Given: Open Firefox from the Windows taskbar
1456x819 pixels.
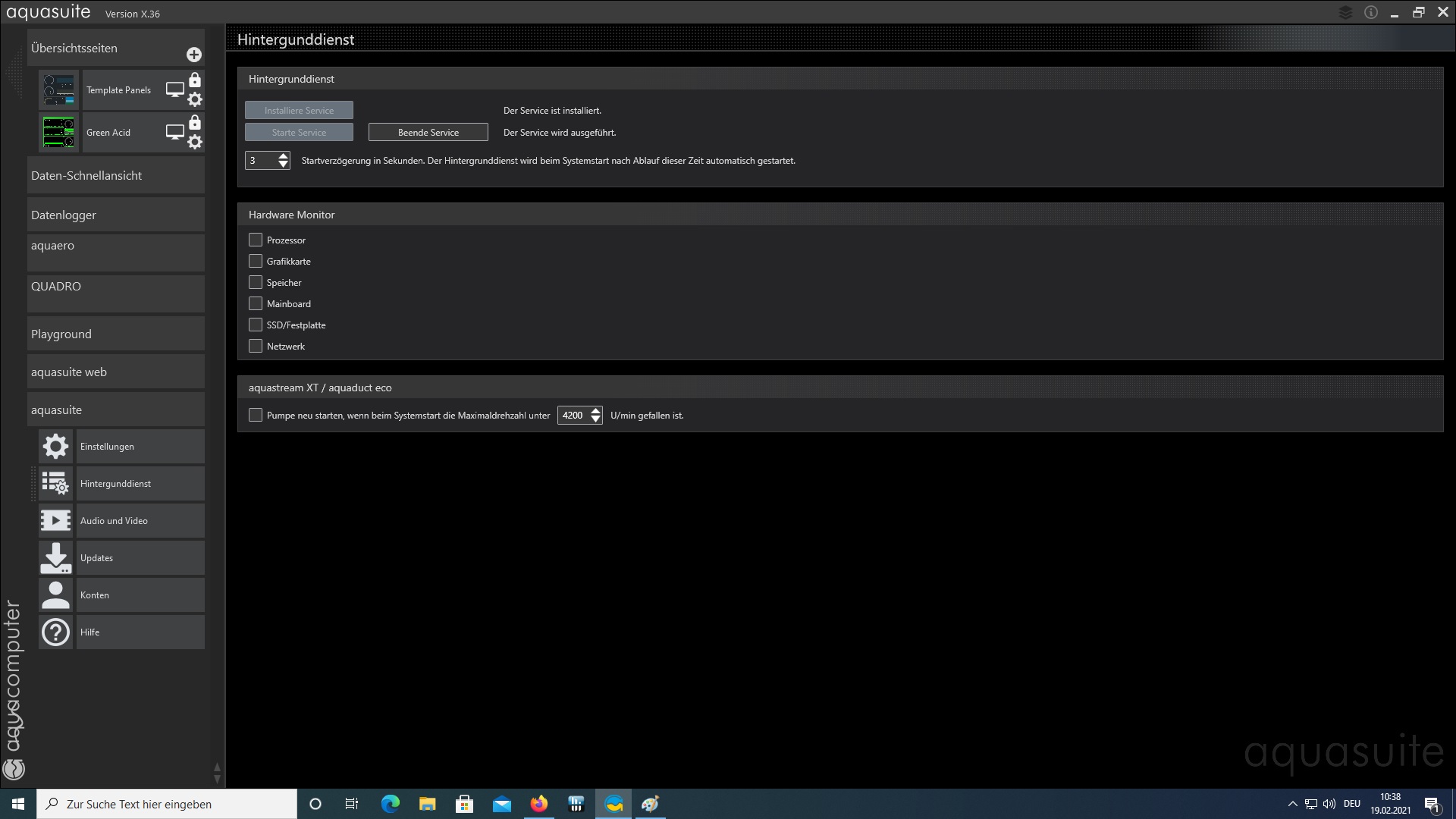Looking at the screenshot, I should (x=539, y=804).
